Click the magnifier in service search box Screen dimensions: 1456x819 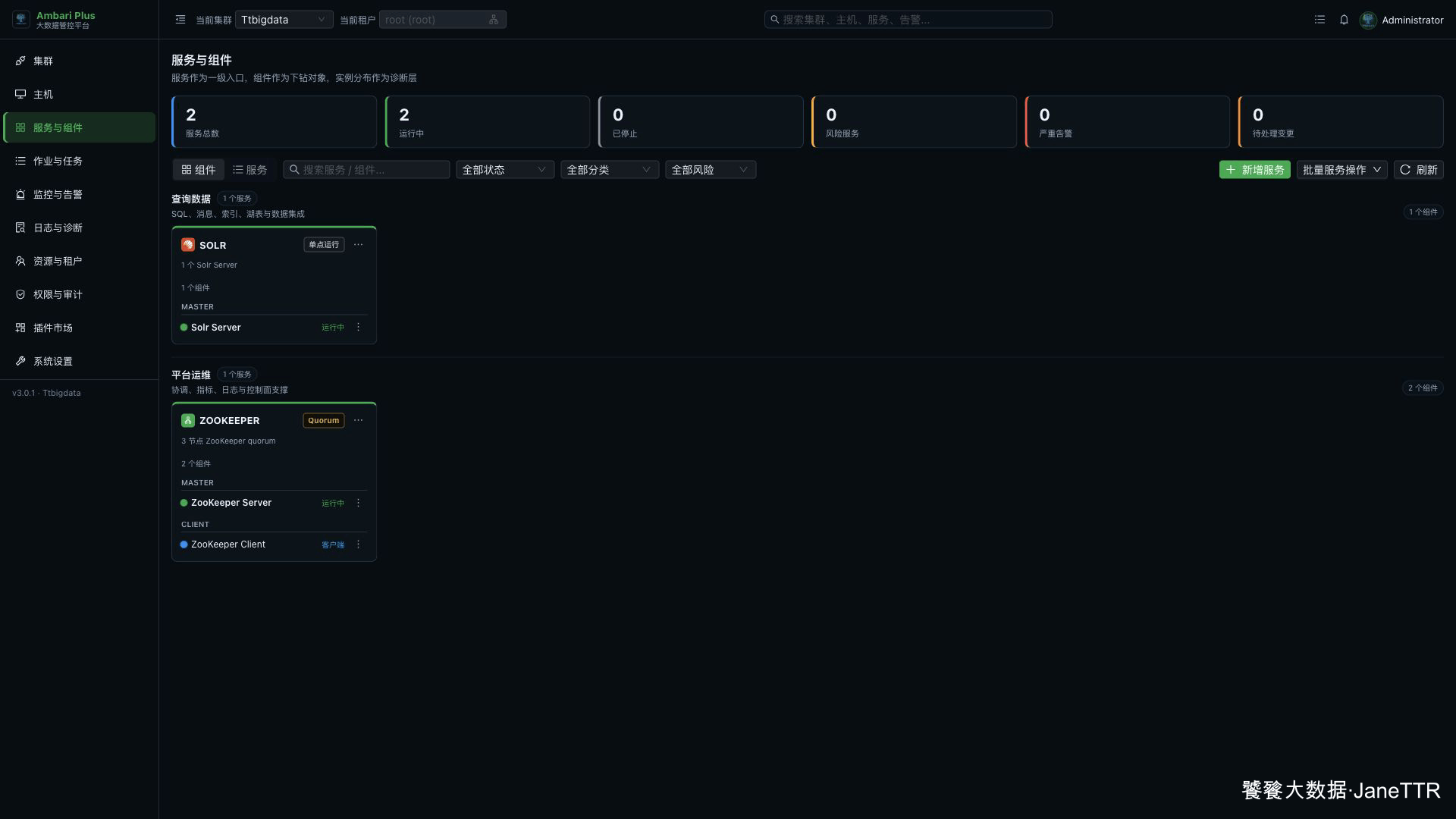coord(294,170)
